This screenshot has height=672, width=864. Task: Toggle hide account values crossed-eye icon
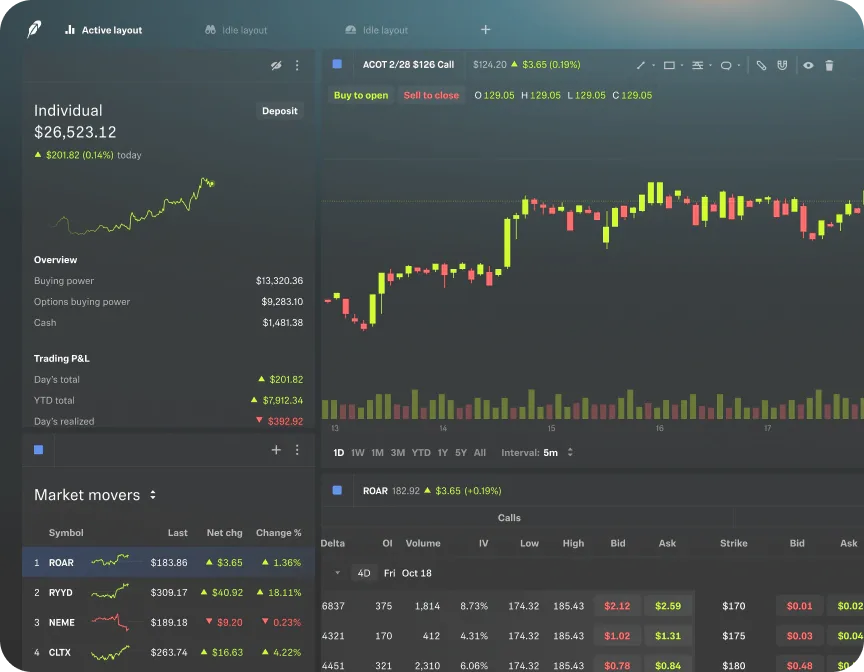276,66
